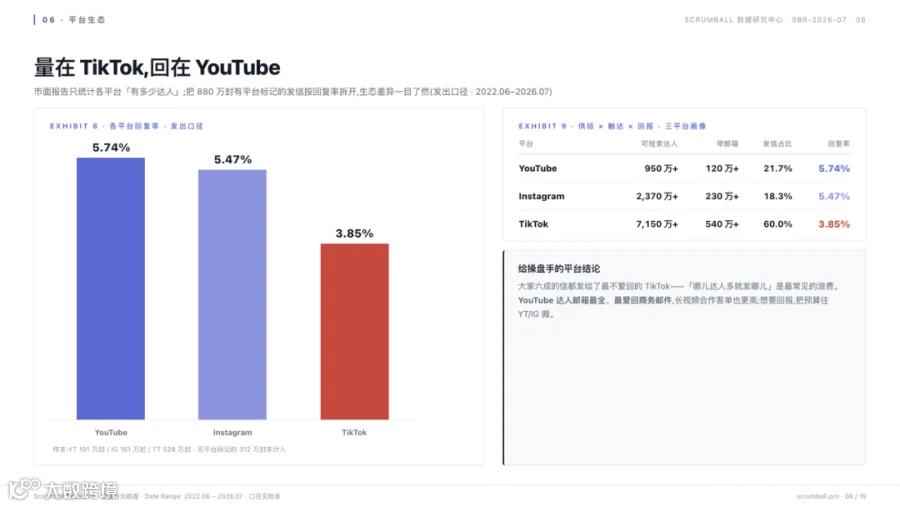The image size is (900, 507).
Task: Click the 发信占比 column header
Action: point(777,144)
